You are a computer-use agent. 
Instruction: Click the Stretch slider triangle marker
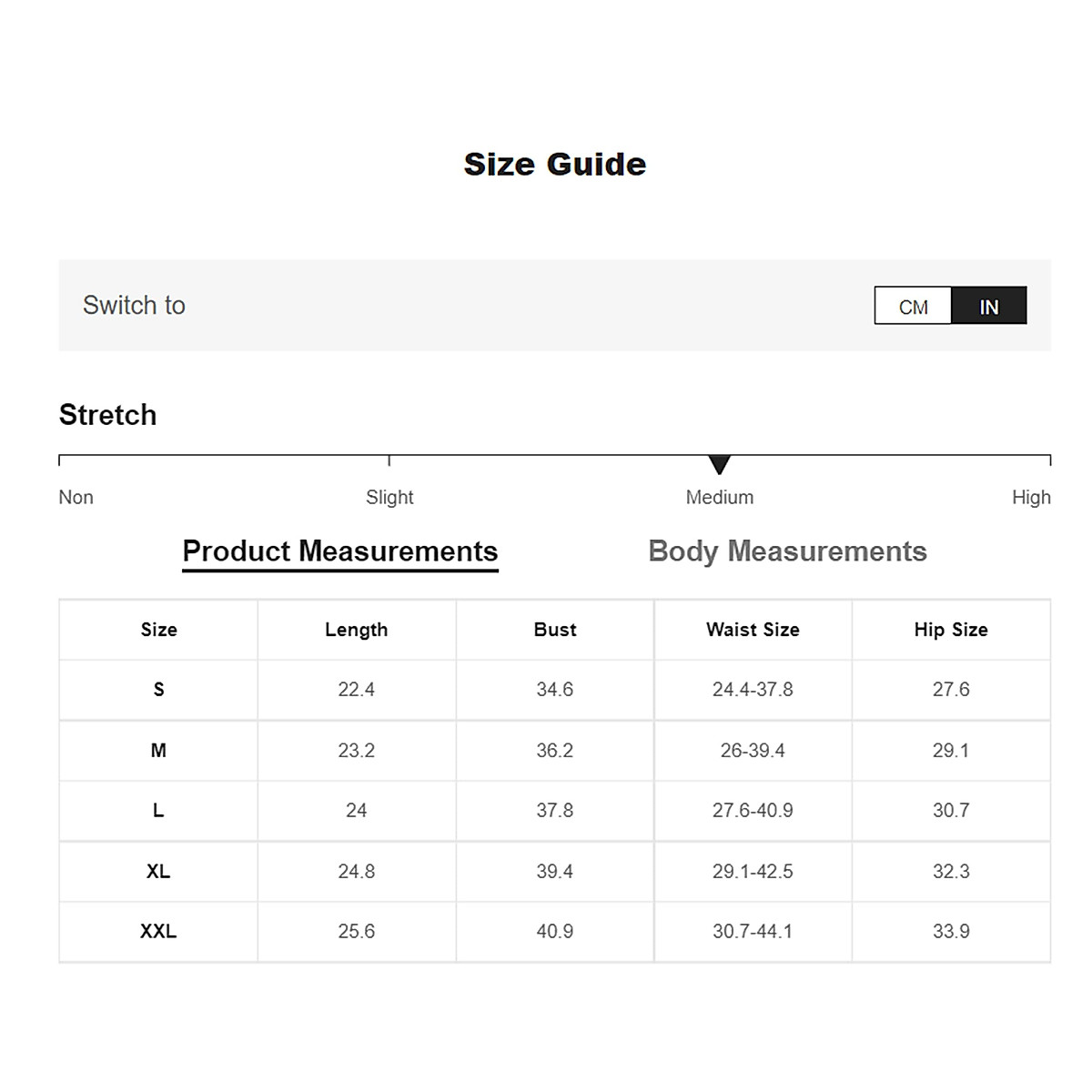[x=719, y=464]
